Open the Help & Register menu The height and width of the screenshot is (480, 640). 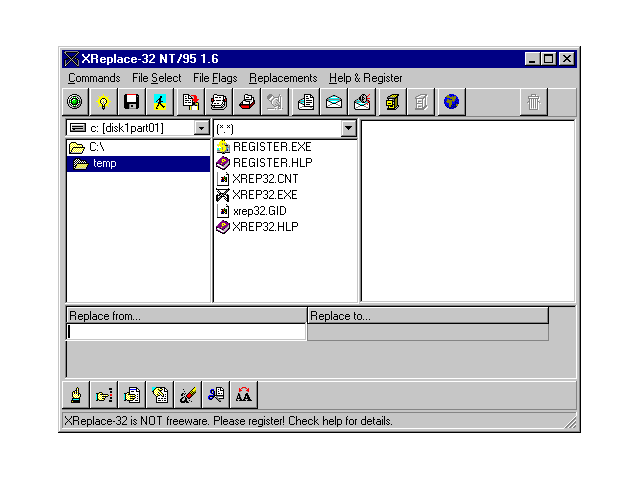(x=365, y=78)
